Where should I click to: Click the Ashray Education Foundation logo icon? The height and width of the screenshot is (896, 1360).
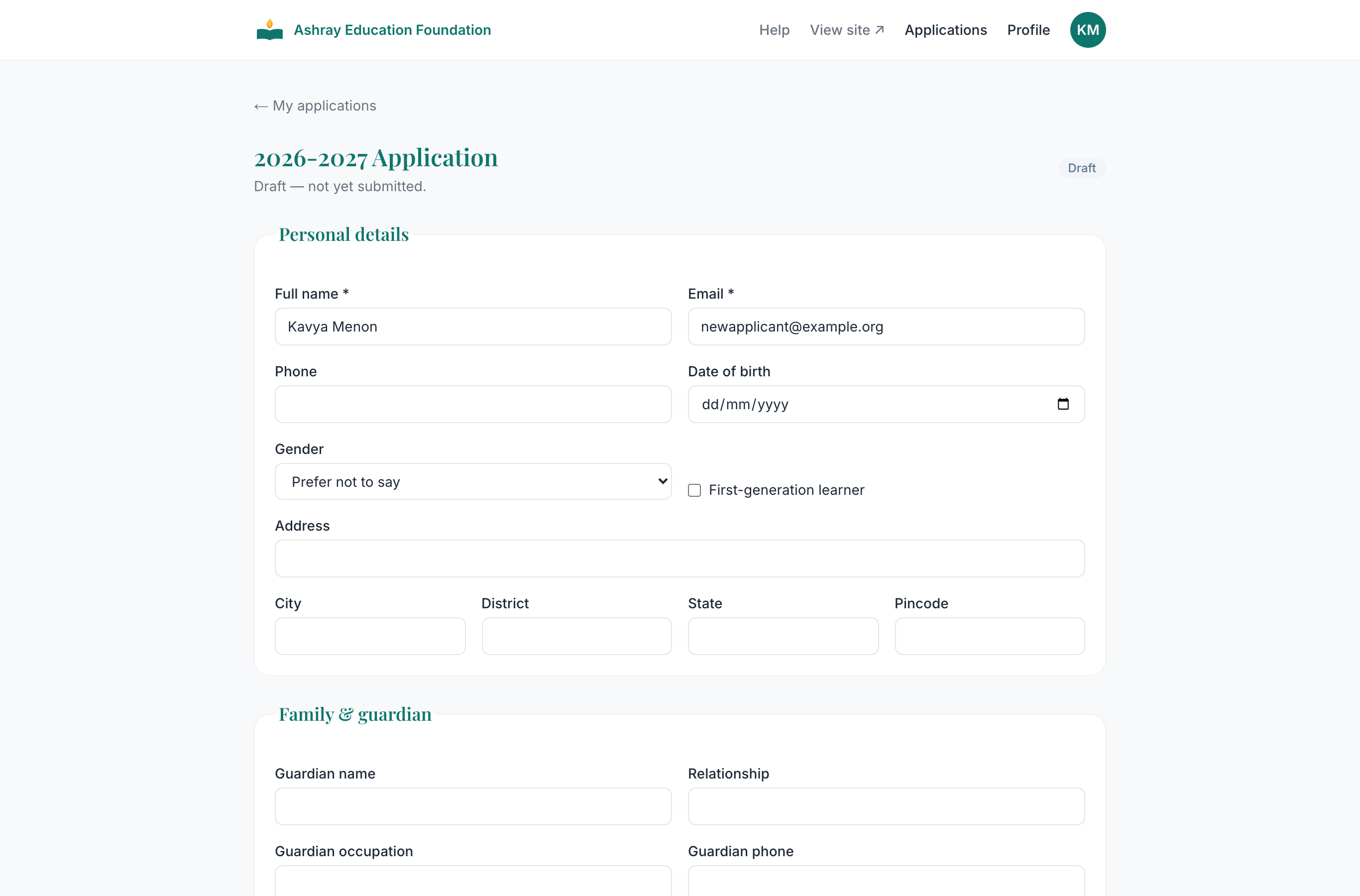tap(270, 30)
